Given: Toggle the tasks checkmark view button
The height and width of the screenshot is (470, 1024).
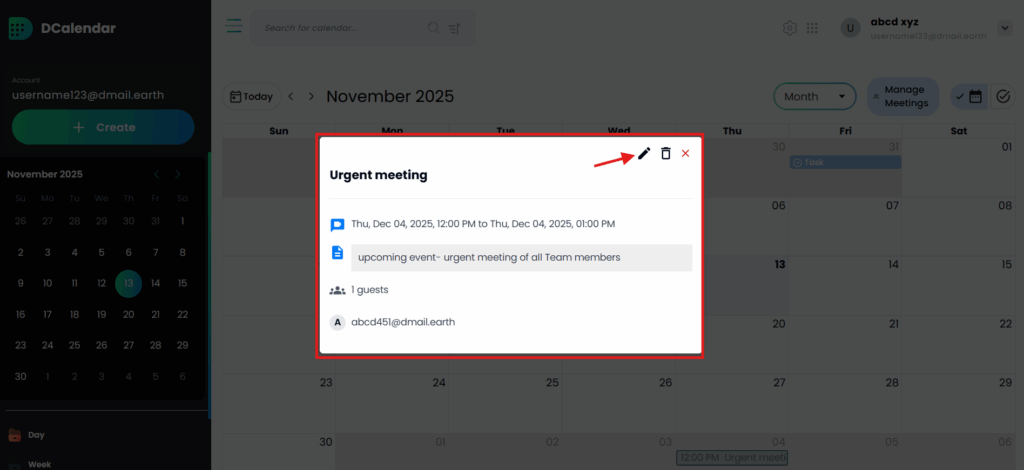Looking at the screenshot, I should pyautogui.click(x=1003, y=97).
